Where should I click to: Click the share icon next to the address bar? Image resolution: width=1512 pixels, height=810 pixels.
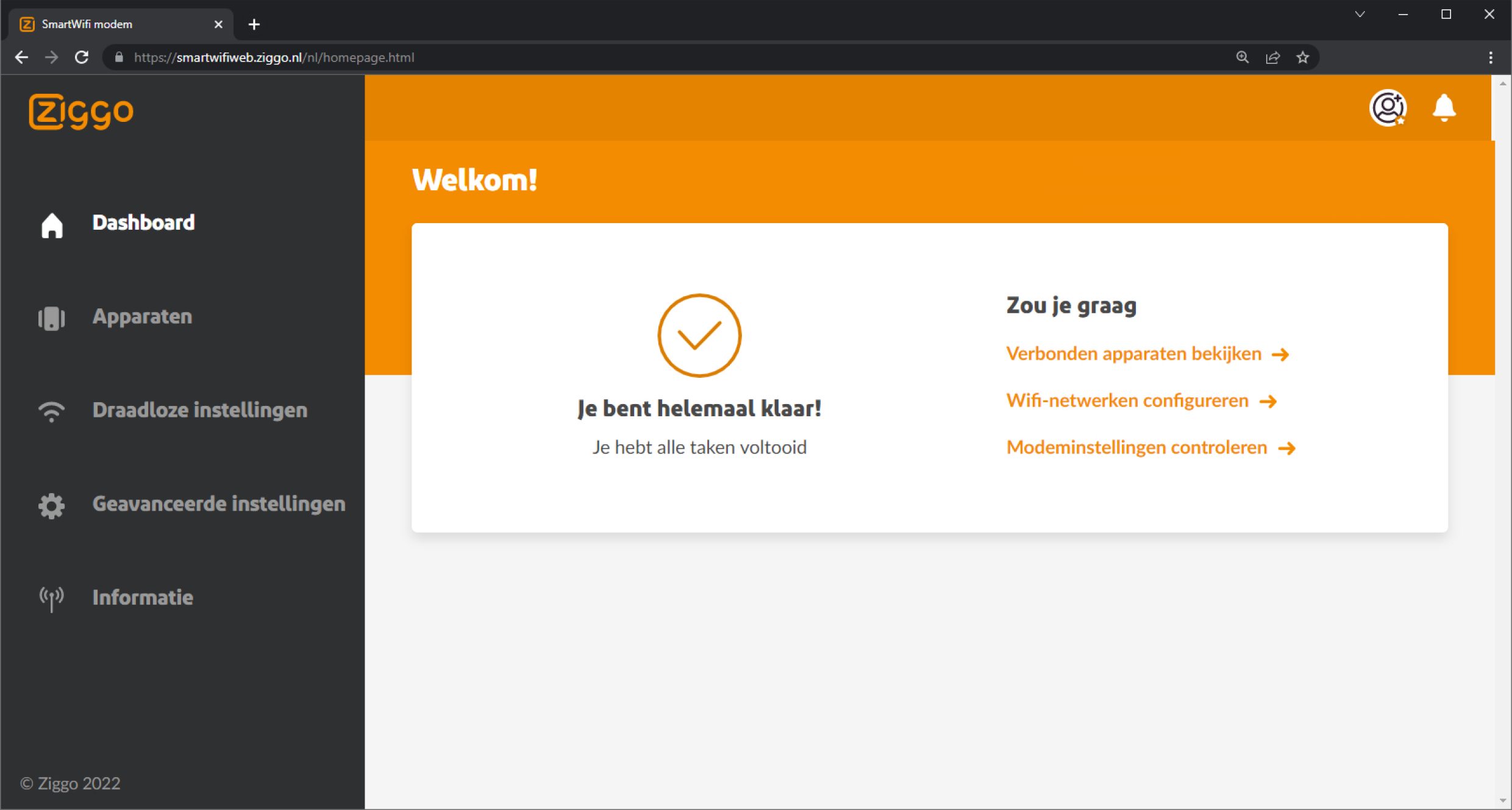click(1273, 57)
